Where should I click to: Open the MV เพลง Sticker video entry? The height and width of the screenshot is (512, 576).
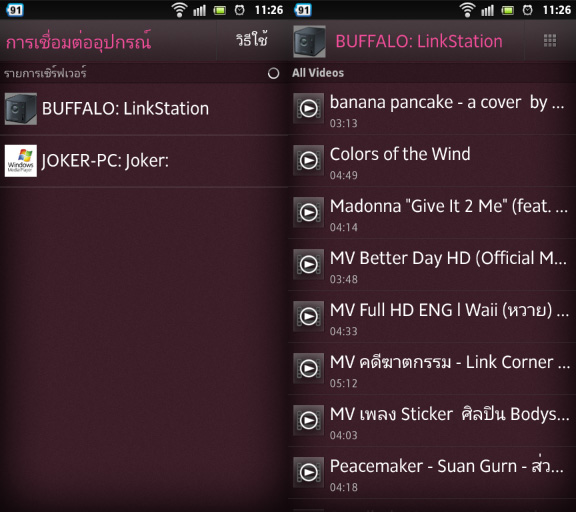[432, 421]
